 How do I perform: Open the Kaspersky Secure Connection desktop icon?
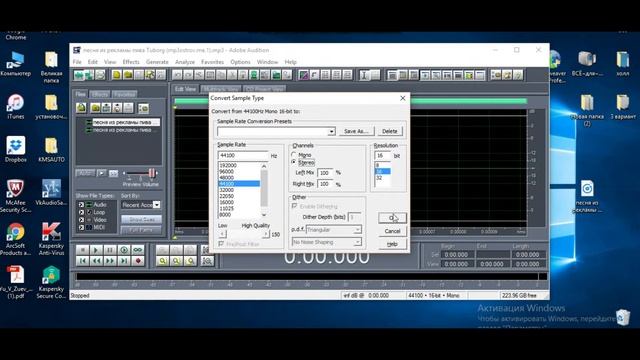51,282
